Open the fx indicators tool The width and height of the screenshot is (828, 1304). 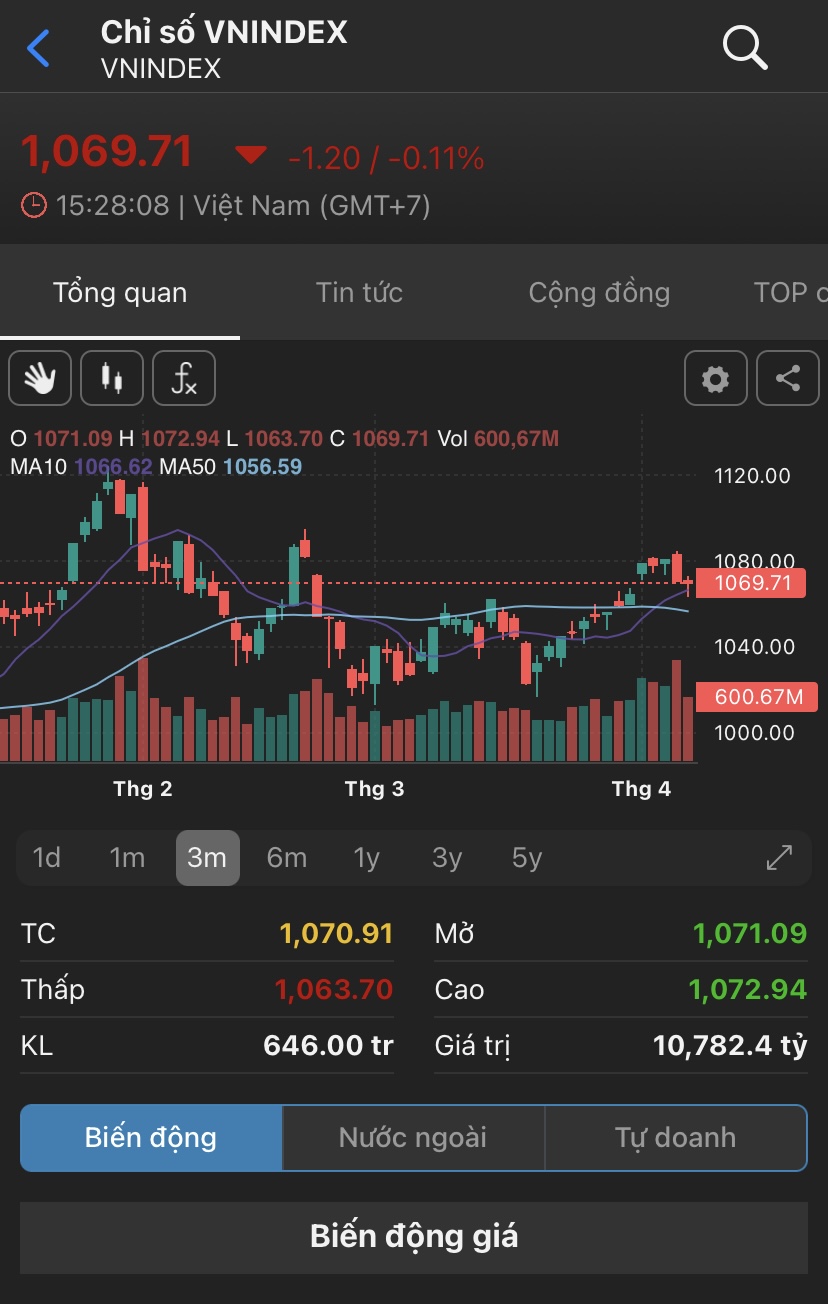(184, 379)
